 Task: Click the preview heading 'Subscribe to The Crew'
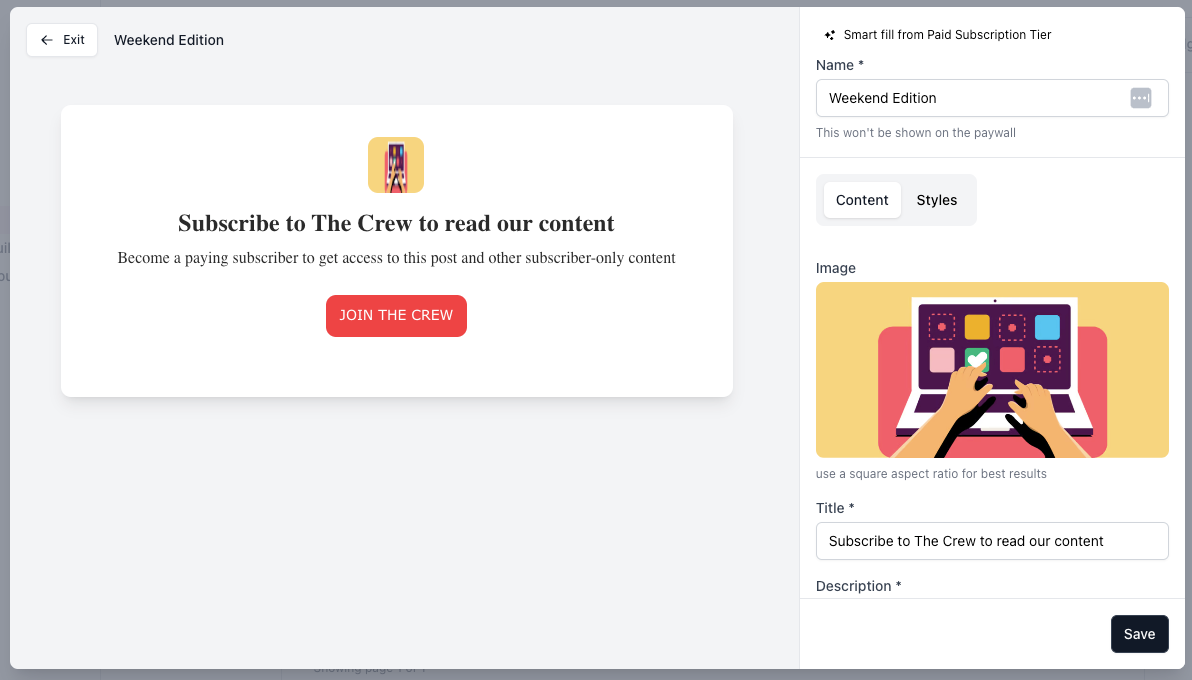(396, 223)
